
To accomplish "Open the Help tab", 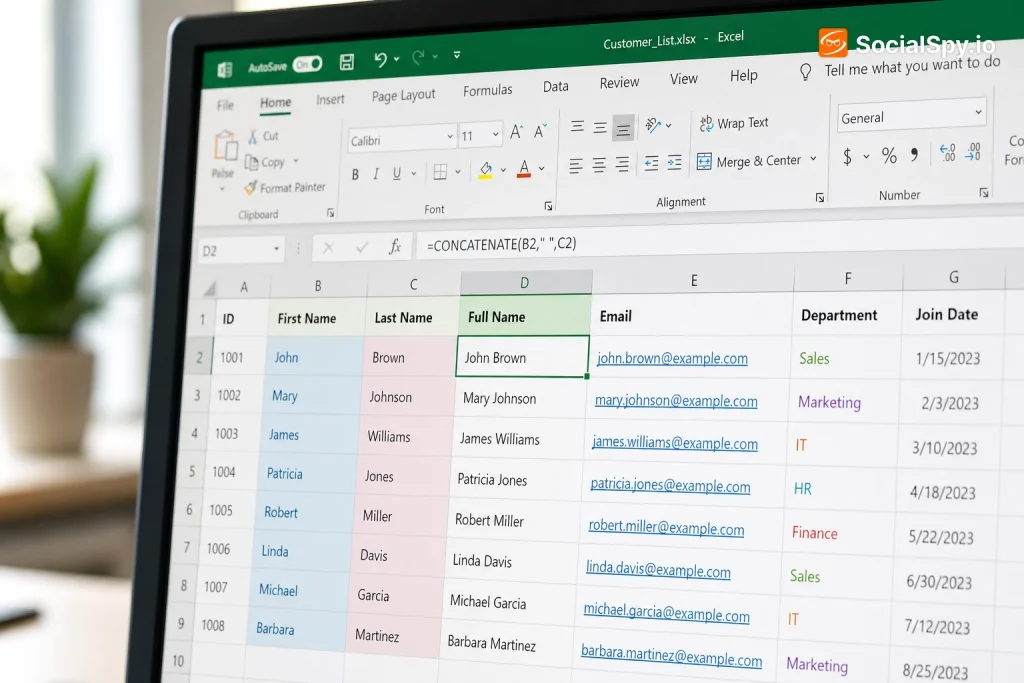I will click(x=743, y=76).
